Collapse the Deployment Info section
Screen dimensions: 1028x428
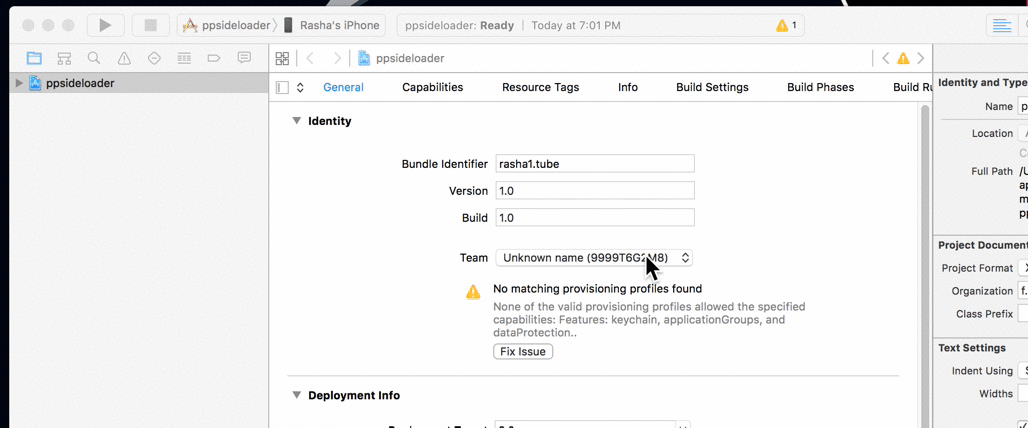pos(296,395)
